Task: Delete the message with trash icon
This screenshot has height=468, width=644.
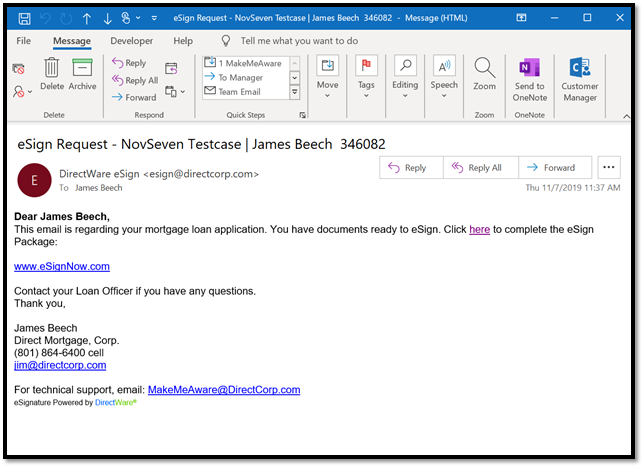Action: [x=52, y=74]
